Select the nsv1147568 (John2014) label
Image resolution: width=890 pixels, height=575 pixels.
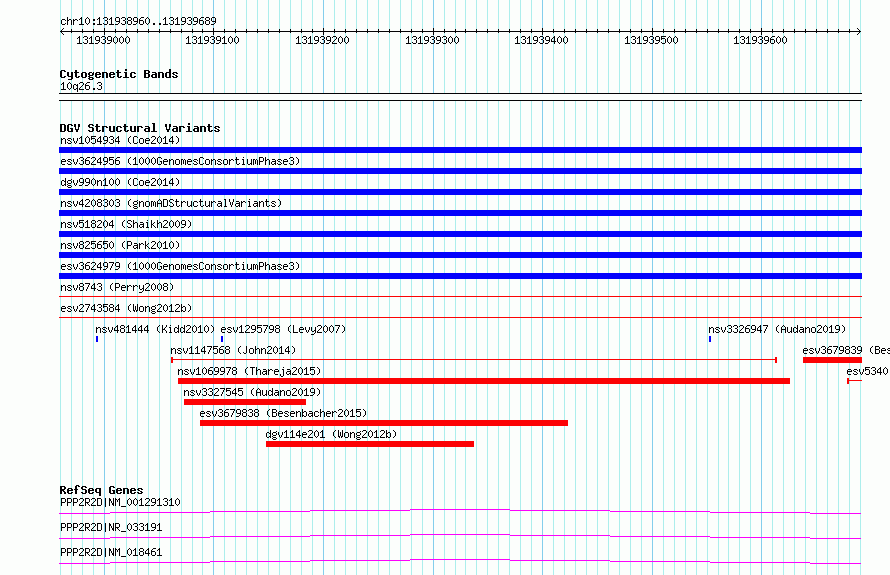(233, 350)
